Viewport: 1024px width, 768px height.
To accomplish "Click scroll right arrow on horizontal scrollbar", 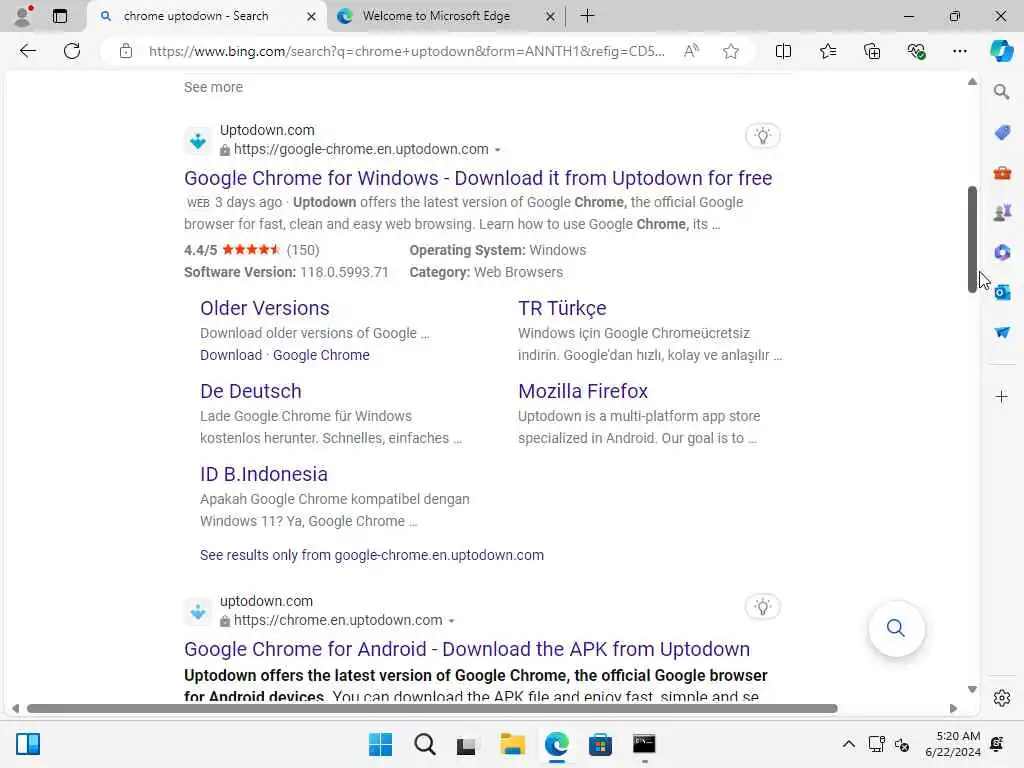I will (x=953, y=709).
